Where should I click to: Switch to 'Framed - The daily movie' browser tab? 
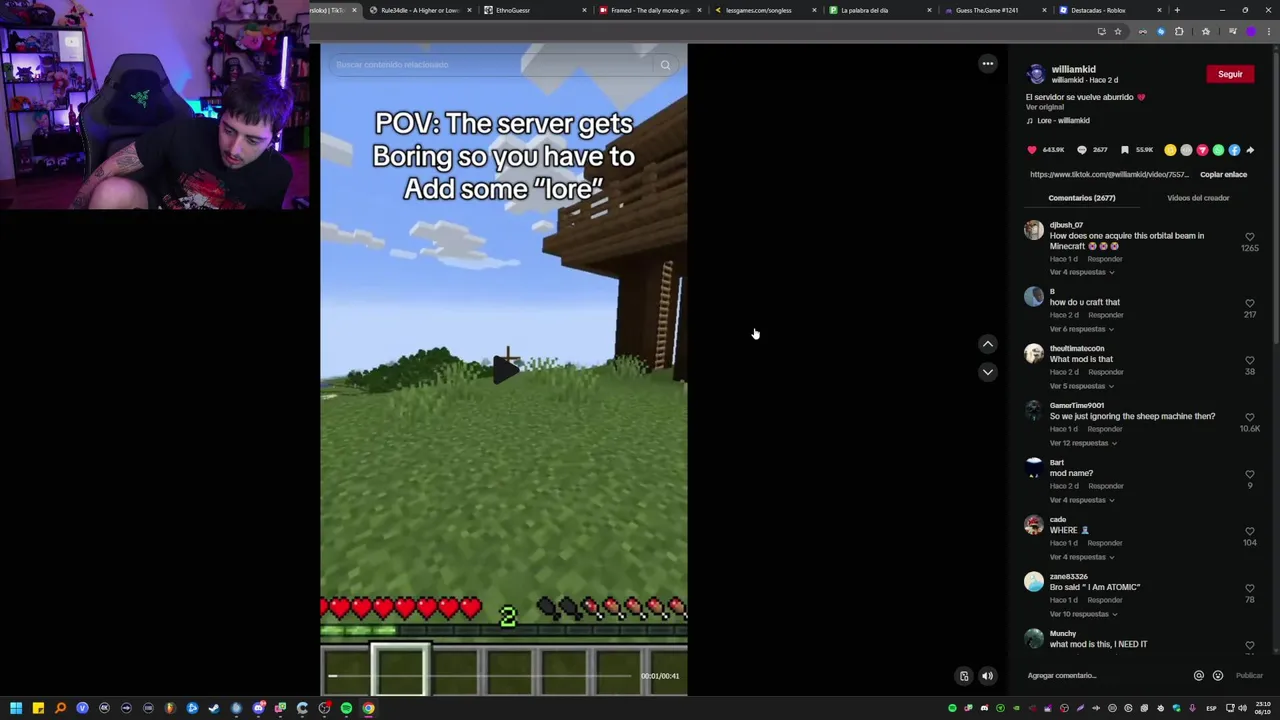pyautogui.click(x=650, y=10)
